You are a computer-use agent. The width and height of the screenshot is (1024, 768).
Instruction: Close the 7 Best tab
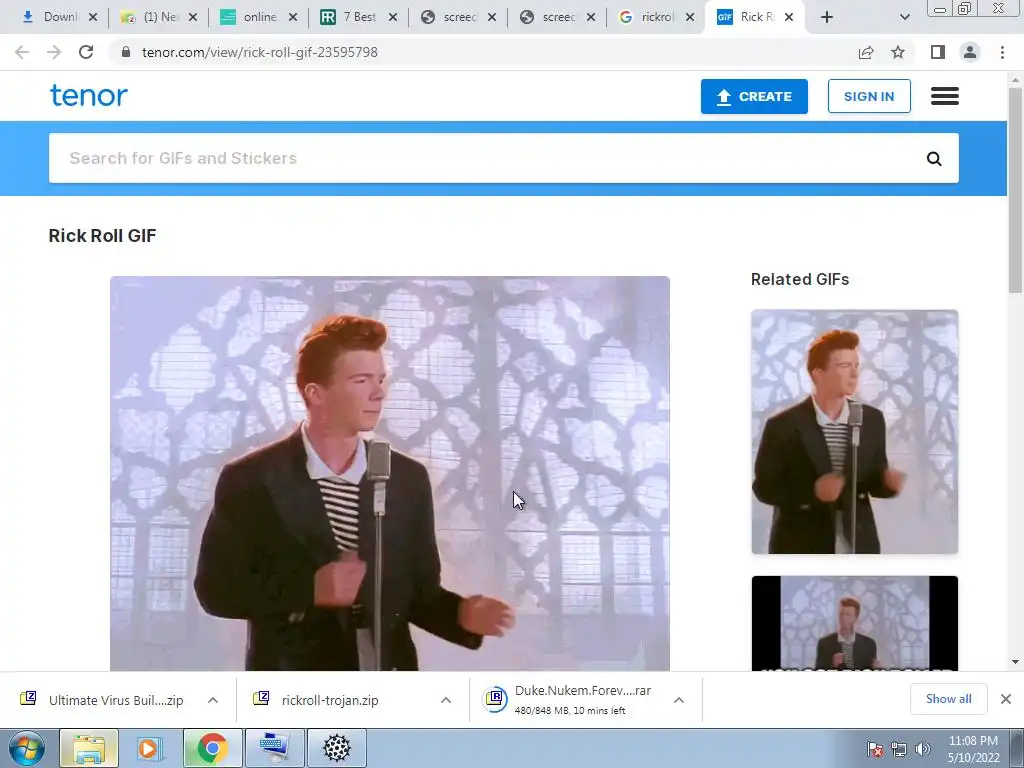pyautogui.click(x=392, y=17)
